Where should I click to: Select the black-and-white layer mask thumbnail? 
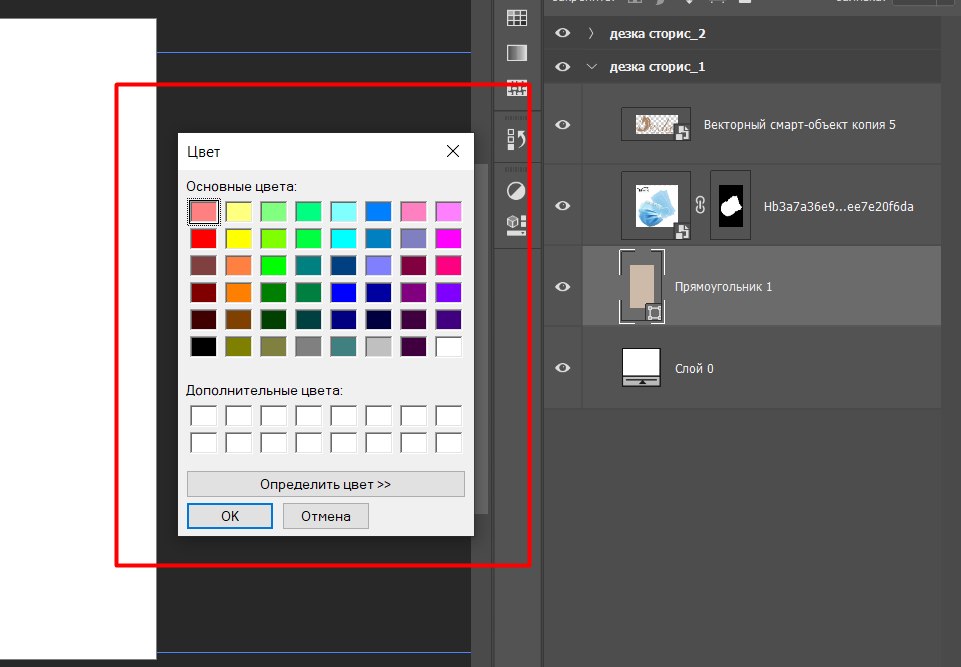(x=731, y=205)
